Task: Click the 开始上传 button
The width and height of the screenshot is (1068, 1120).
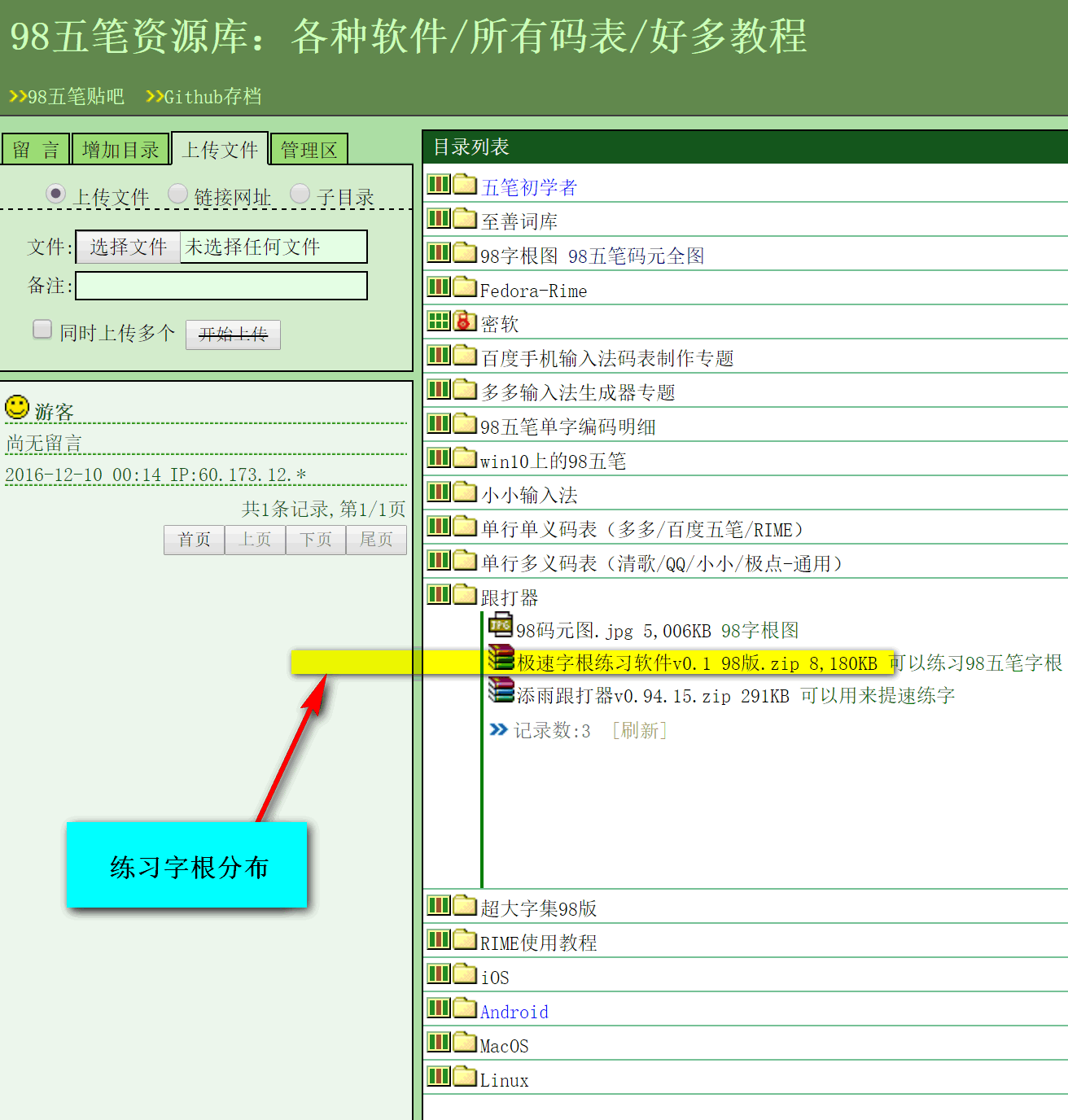Action: [233, 335]
